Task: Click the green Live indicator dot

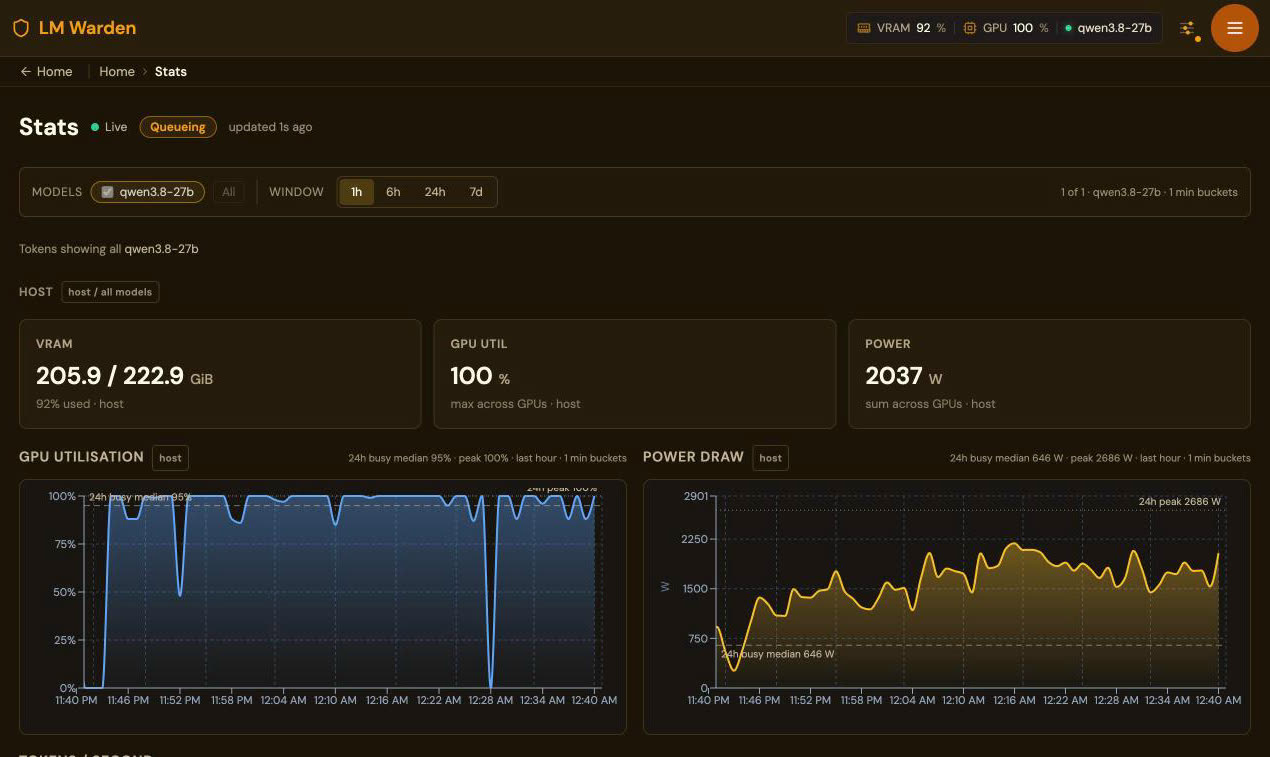Action: [95, 127]
